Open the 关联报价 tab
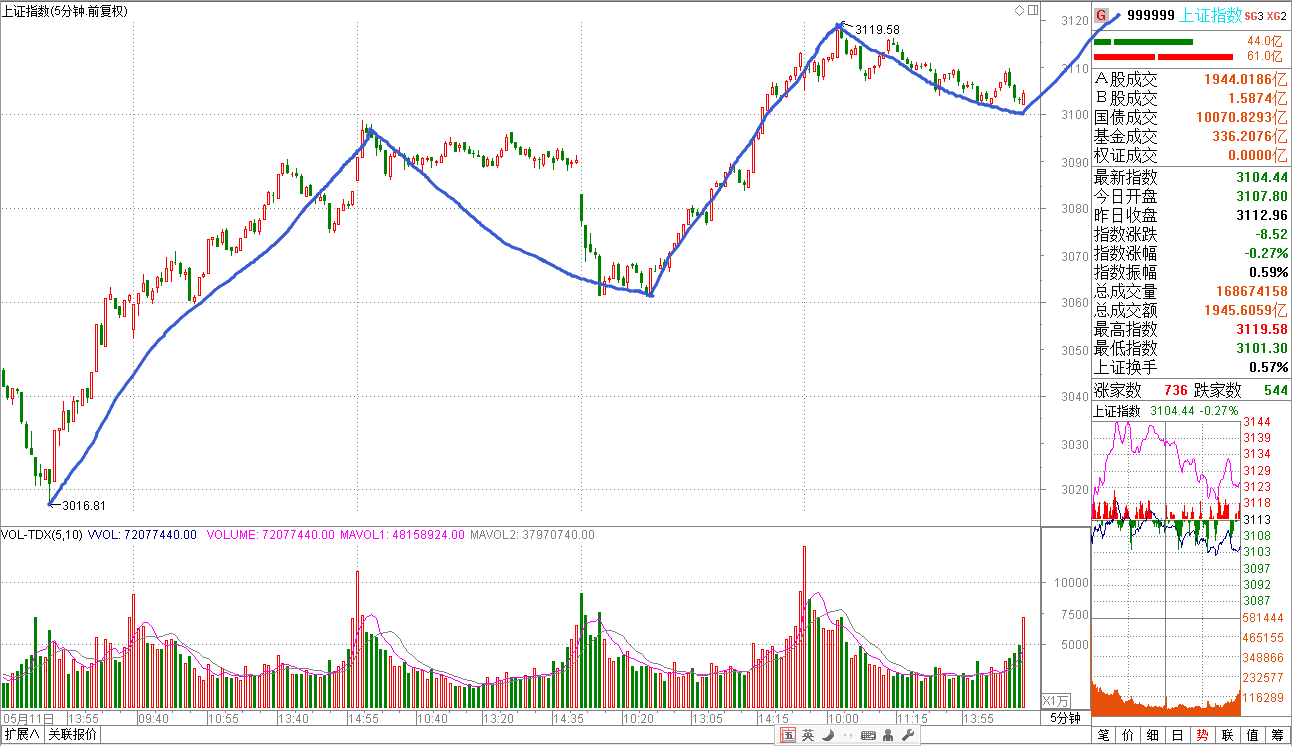Image resolution: width=1292 pixels, height=746 pixels. tap(73, 735)
